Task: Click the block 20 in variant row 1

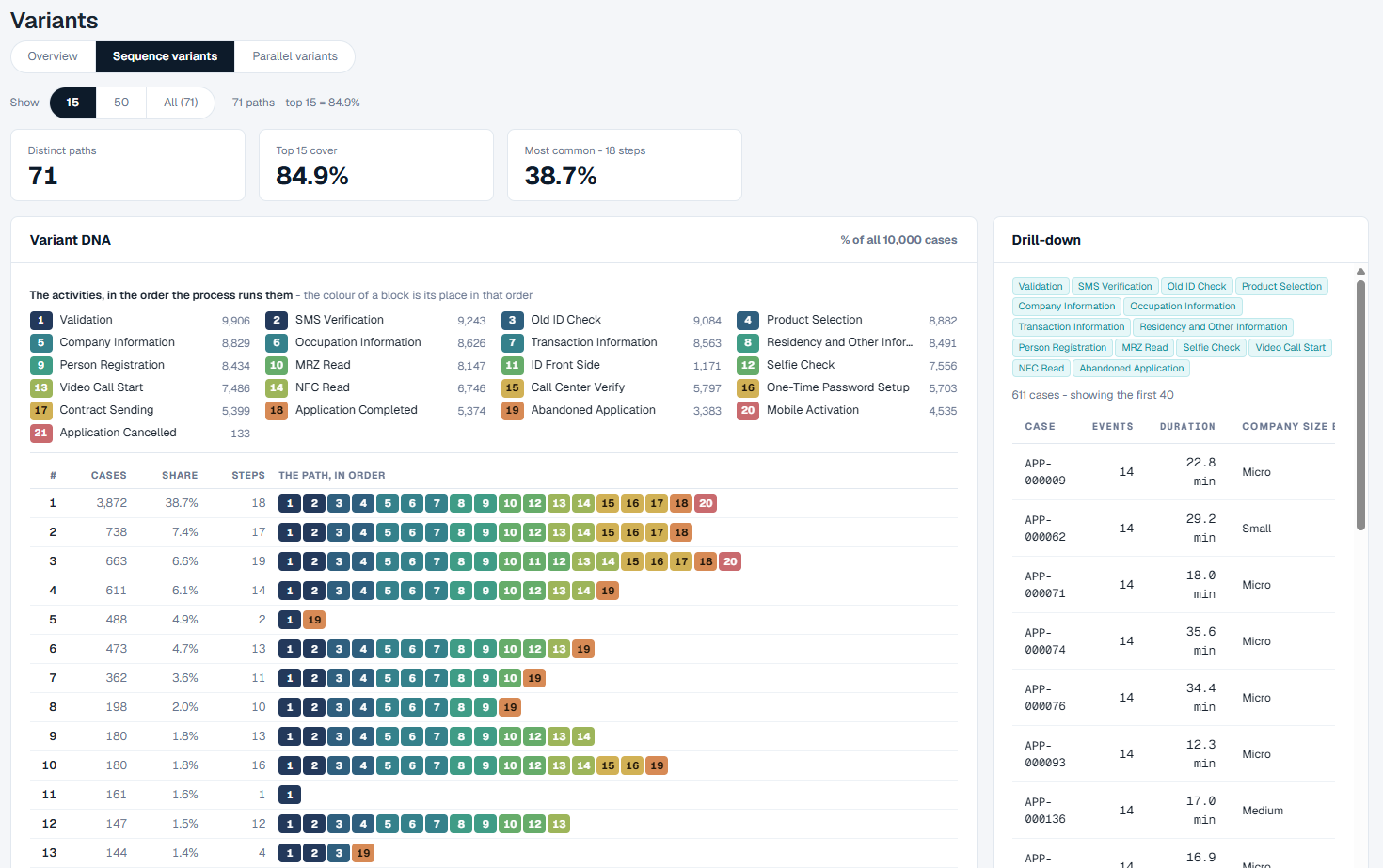Action: 706,503
